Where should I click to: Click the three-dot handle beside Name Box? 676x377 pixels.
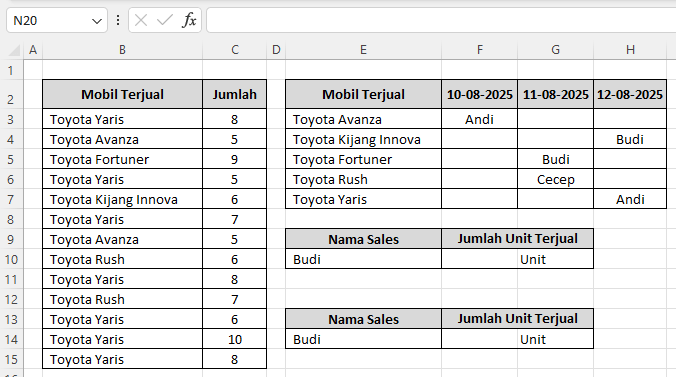pyautogui.click(x=118, y=20)
